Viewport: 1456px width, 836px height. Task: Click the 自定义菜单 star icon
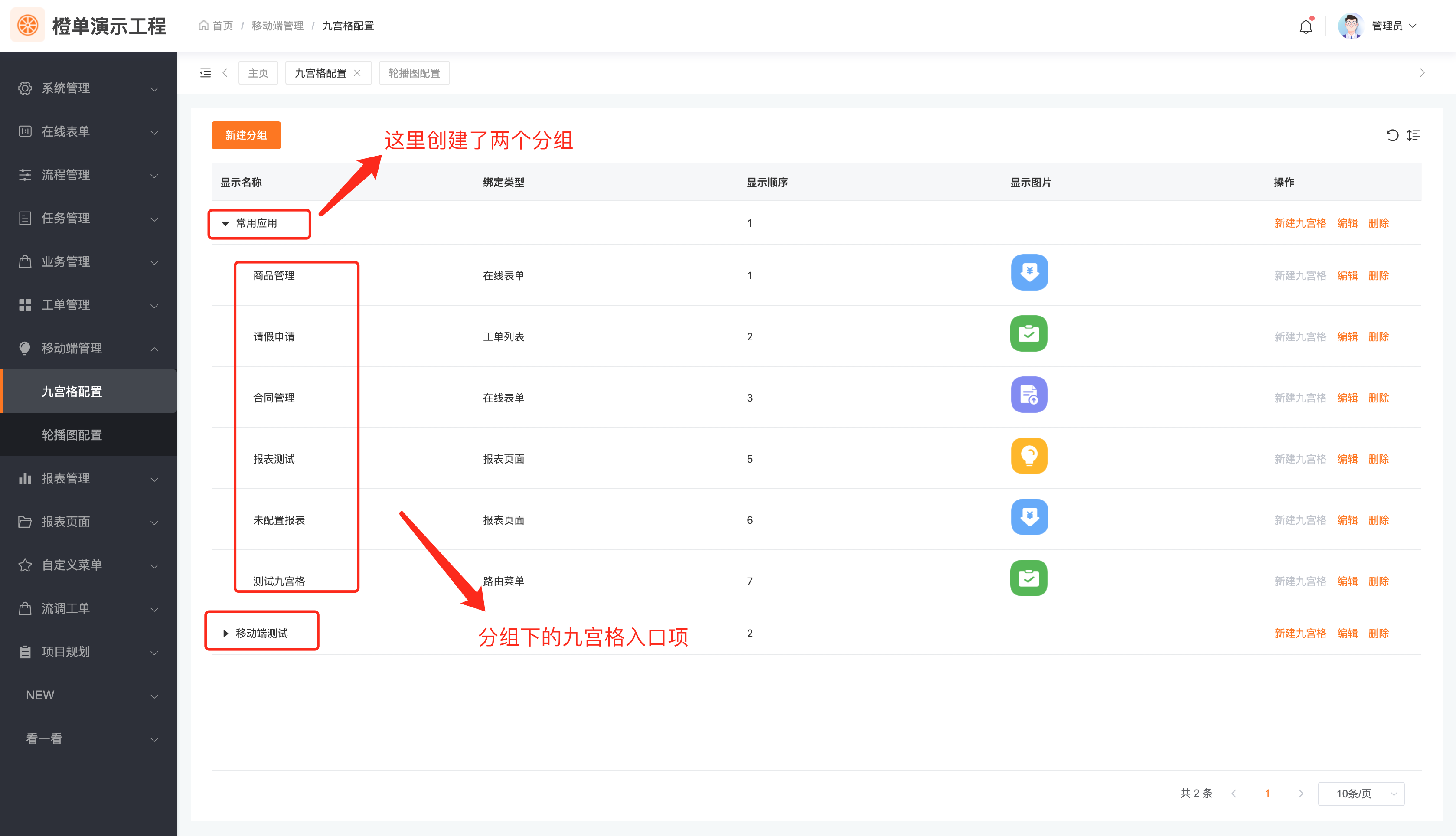pos(25,565)
